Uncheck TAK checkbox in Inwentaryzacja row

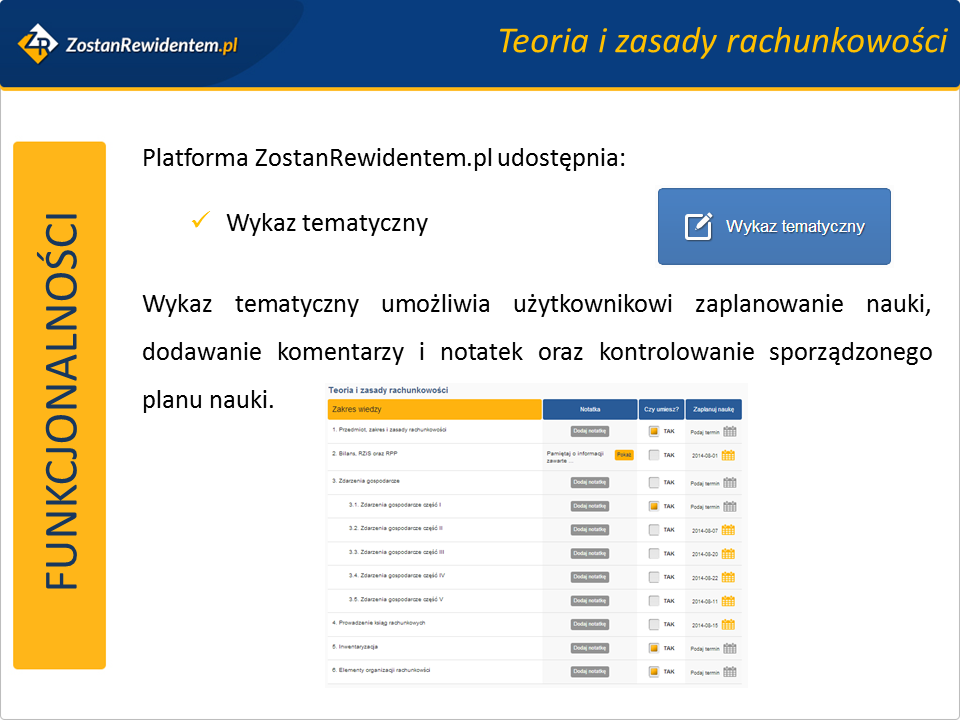coord(654,648)
